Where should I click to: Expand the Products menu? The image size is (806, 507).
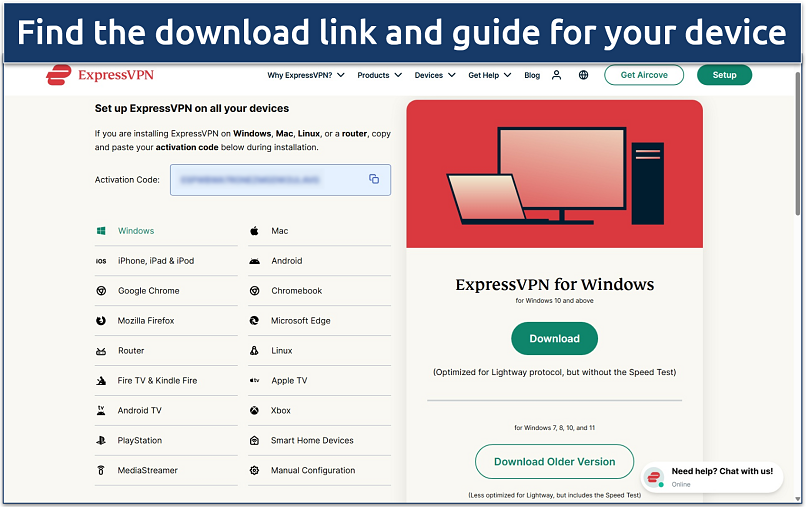[380, 75]
